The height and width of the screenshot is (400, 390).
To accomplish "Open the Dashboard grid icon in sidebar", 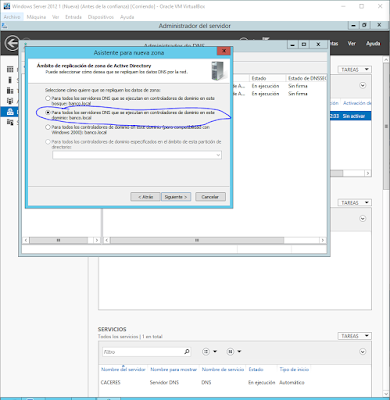I will point(10,69).
